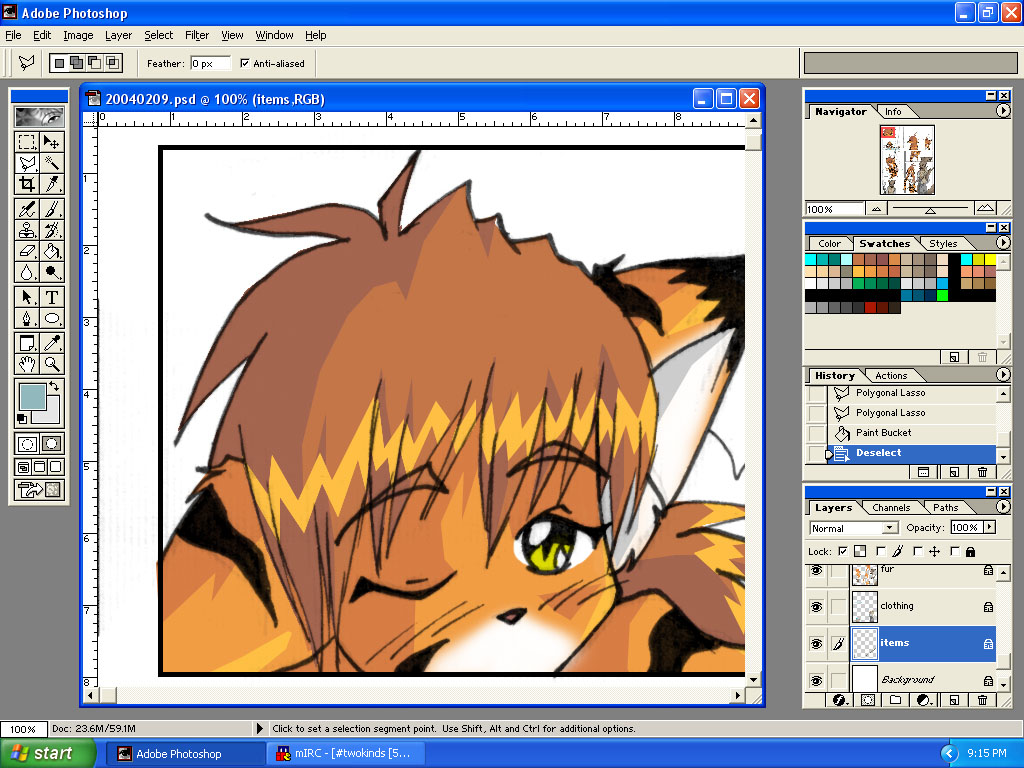Viewport: 1024px width, 768px height.
Task: Select the Deselect history state
Action: 912,453
